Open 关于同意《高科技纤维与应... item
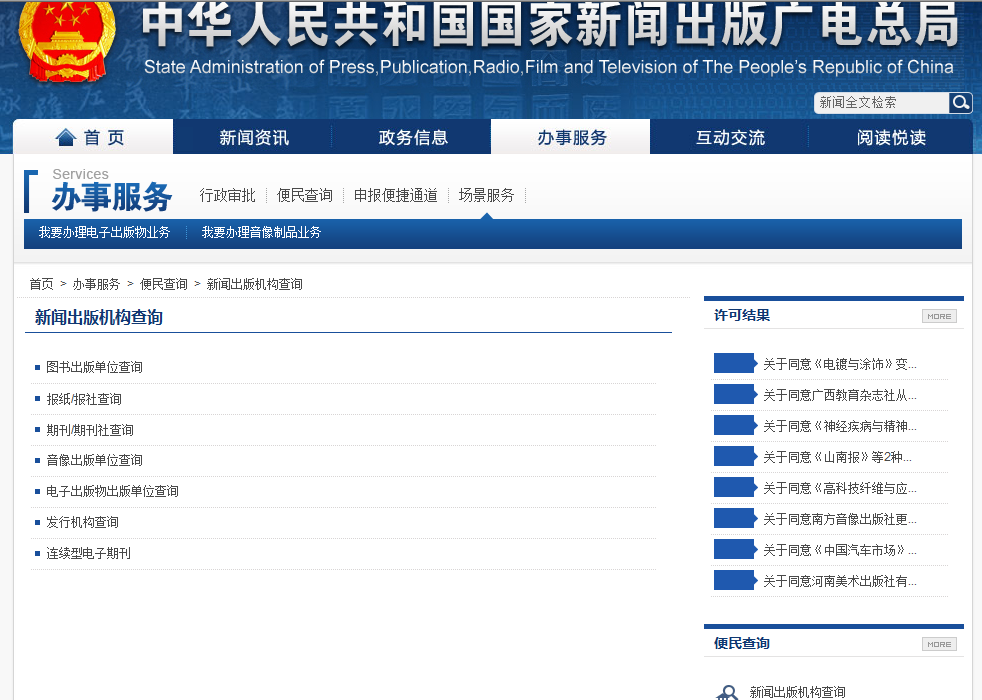 (839, 488)
